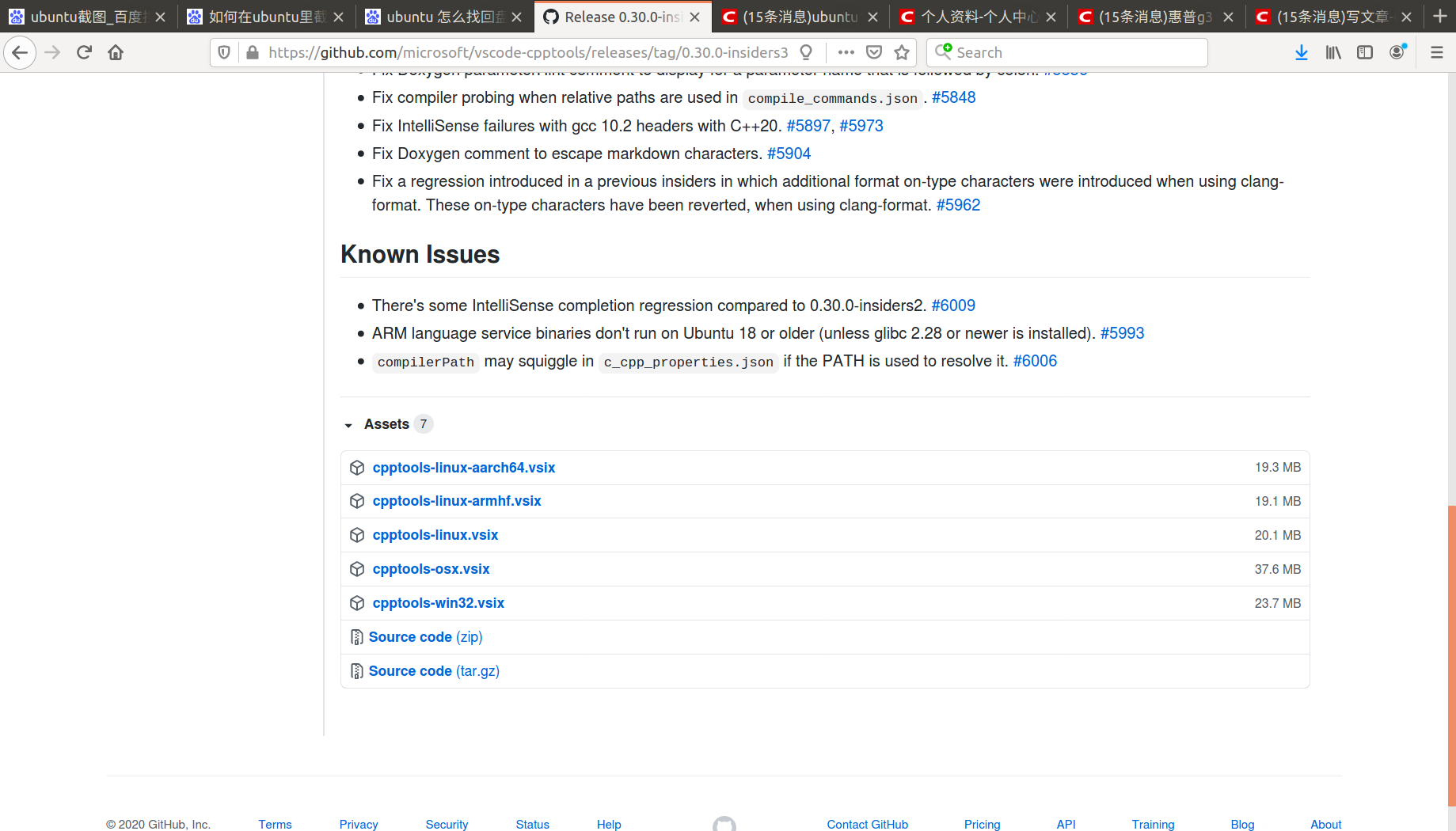
Task: Switch to the 惠普g3 tab
Action: tap(1157, 17)
